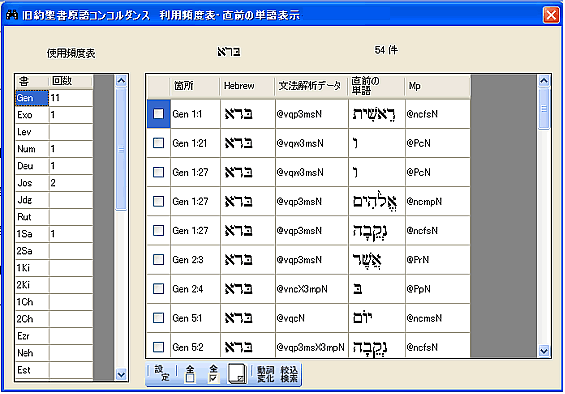Click the 文法解析データ column header
Viewport: 565px width, 394px height.
click(x=311, y=86)
